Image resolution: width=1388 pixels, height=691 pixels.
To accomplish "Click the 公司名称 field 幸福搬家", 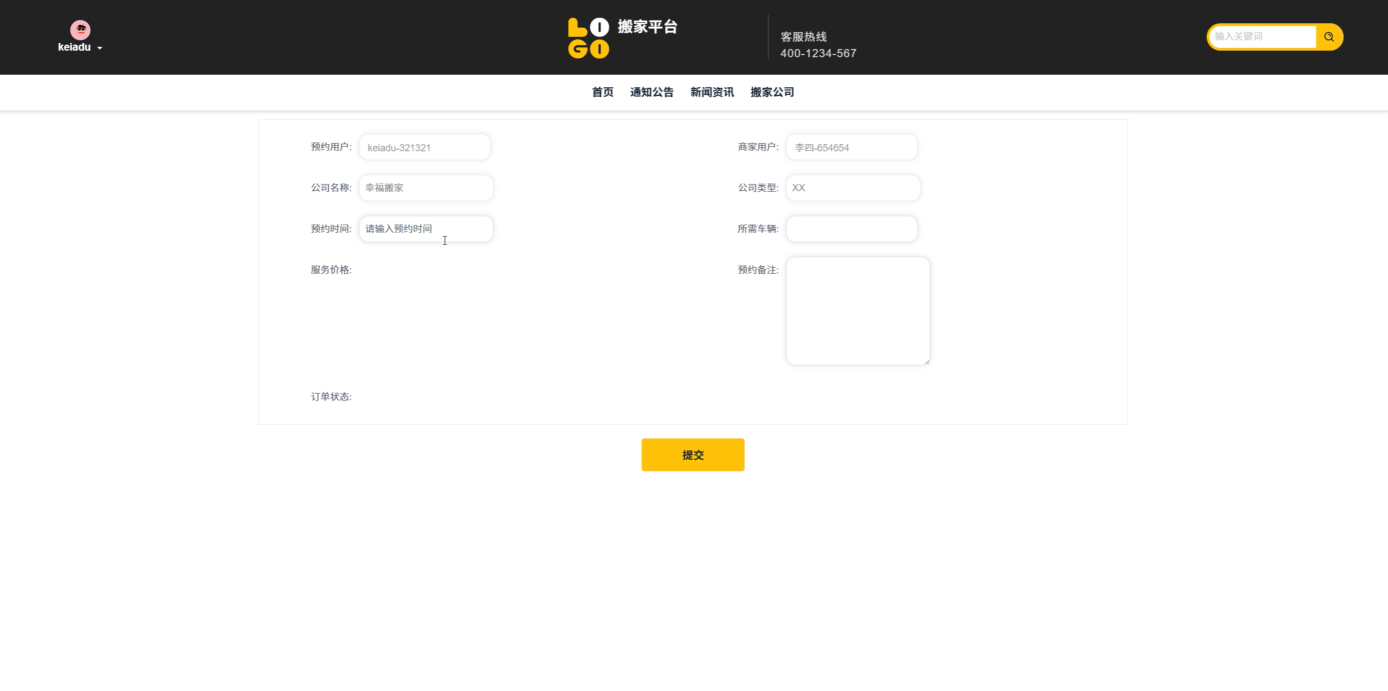I will 426,188.
